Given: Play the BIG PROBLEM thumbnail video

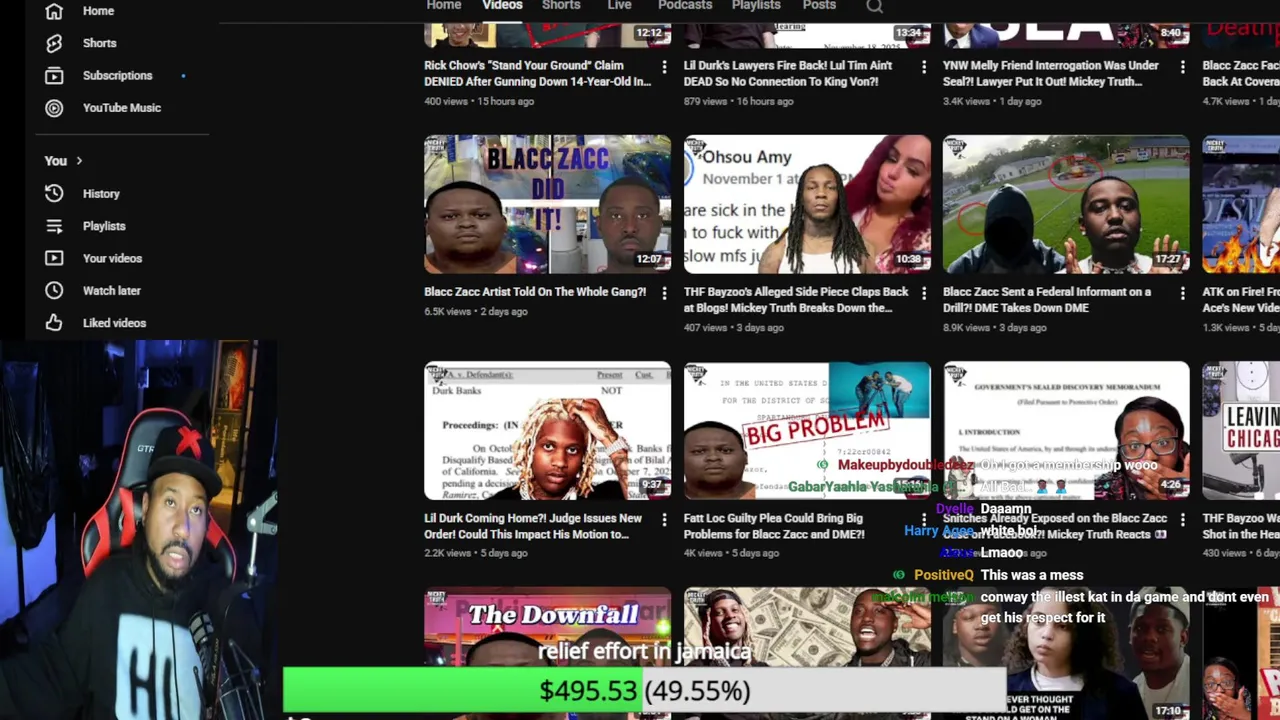Looking at the screenshot, I should (x=807, y=430).
